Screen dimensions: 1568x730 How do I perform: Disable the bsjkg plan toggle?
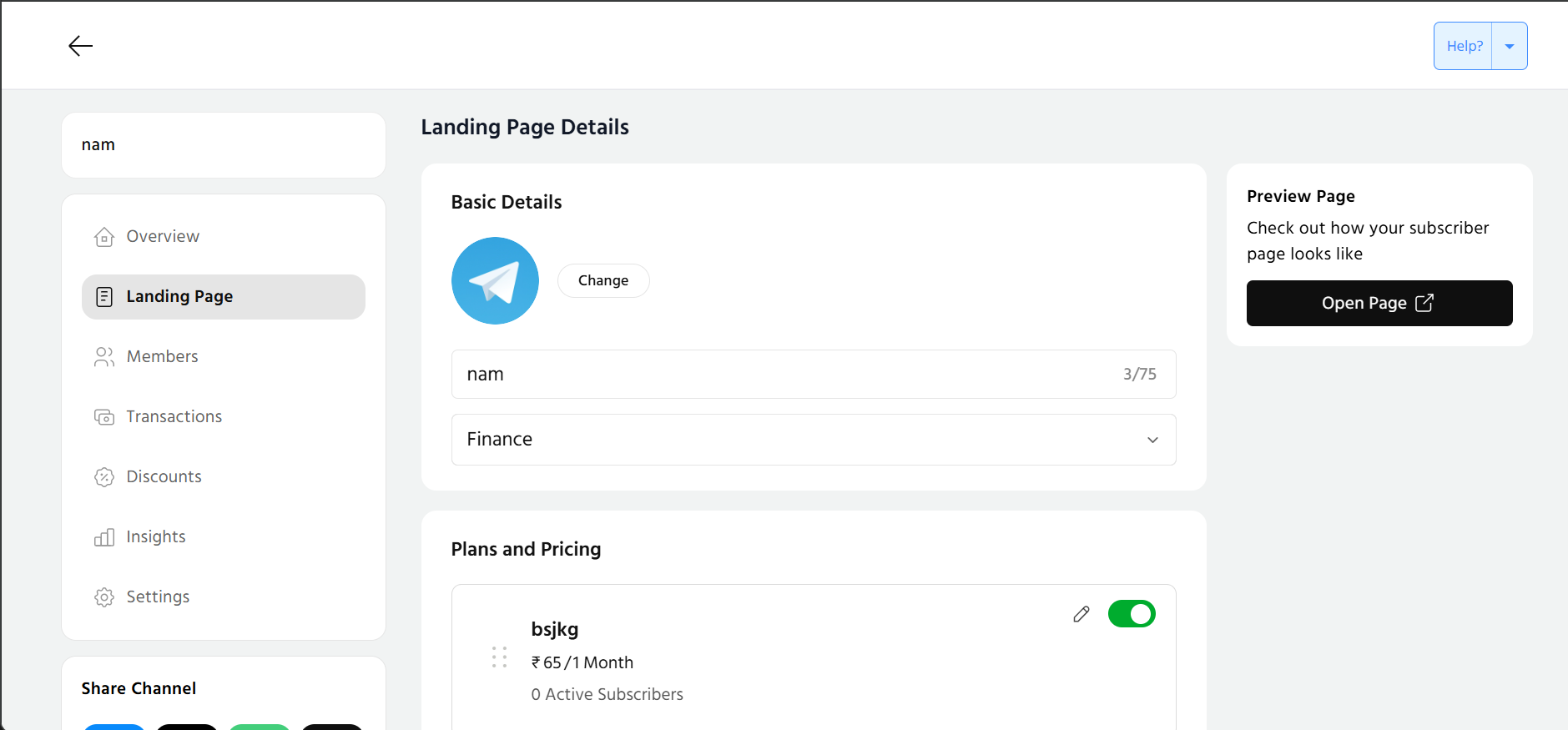coord(1131,614)
